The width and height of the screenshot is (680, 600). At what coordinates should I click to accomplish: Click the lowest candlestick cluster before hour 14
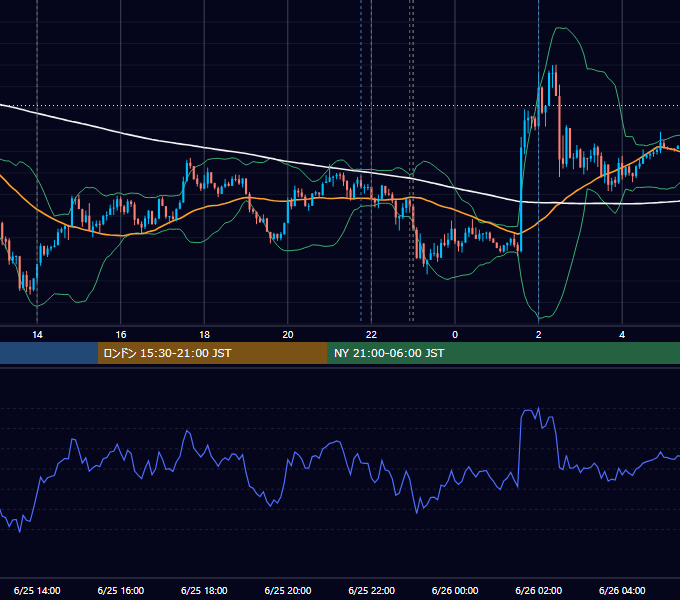(27, 282)
